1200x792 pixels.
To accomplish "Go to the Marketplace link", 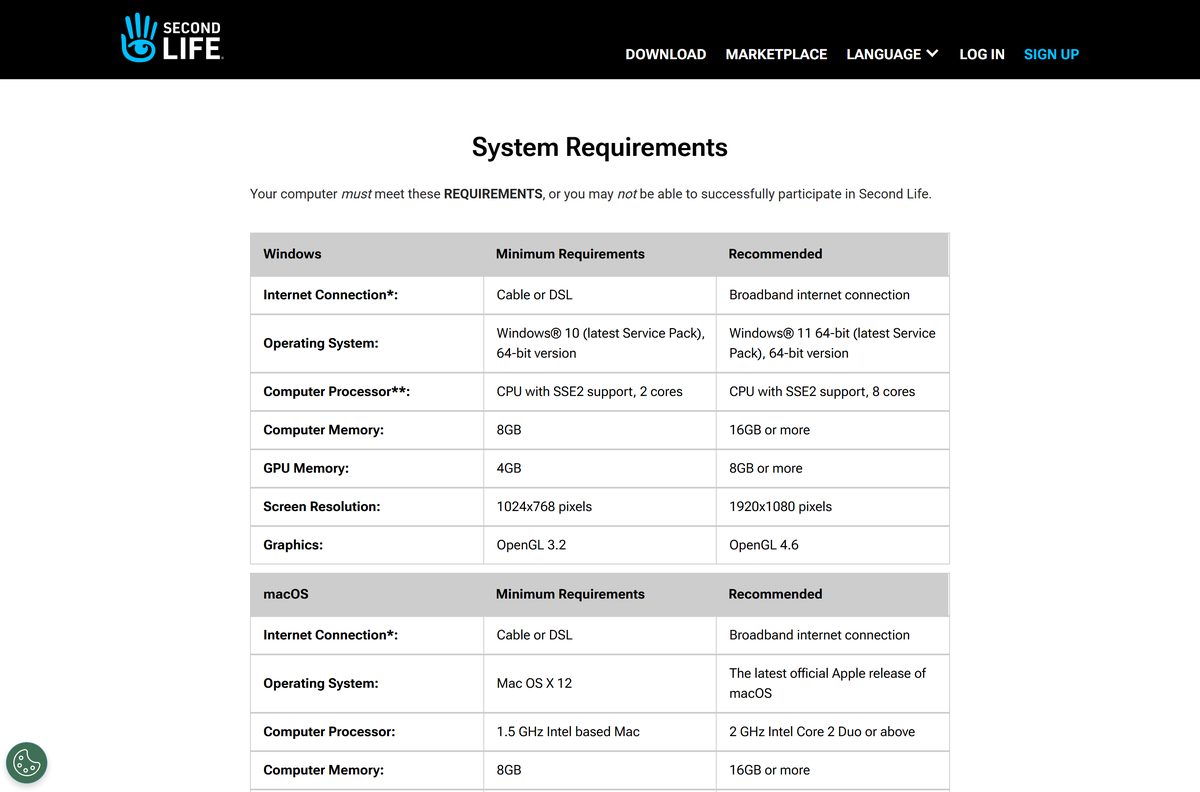I will (776, 54).
